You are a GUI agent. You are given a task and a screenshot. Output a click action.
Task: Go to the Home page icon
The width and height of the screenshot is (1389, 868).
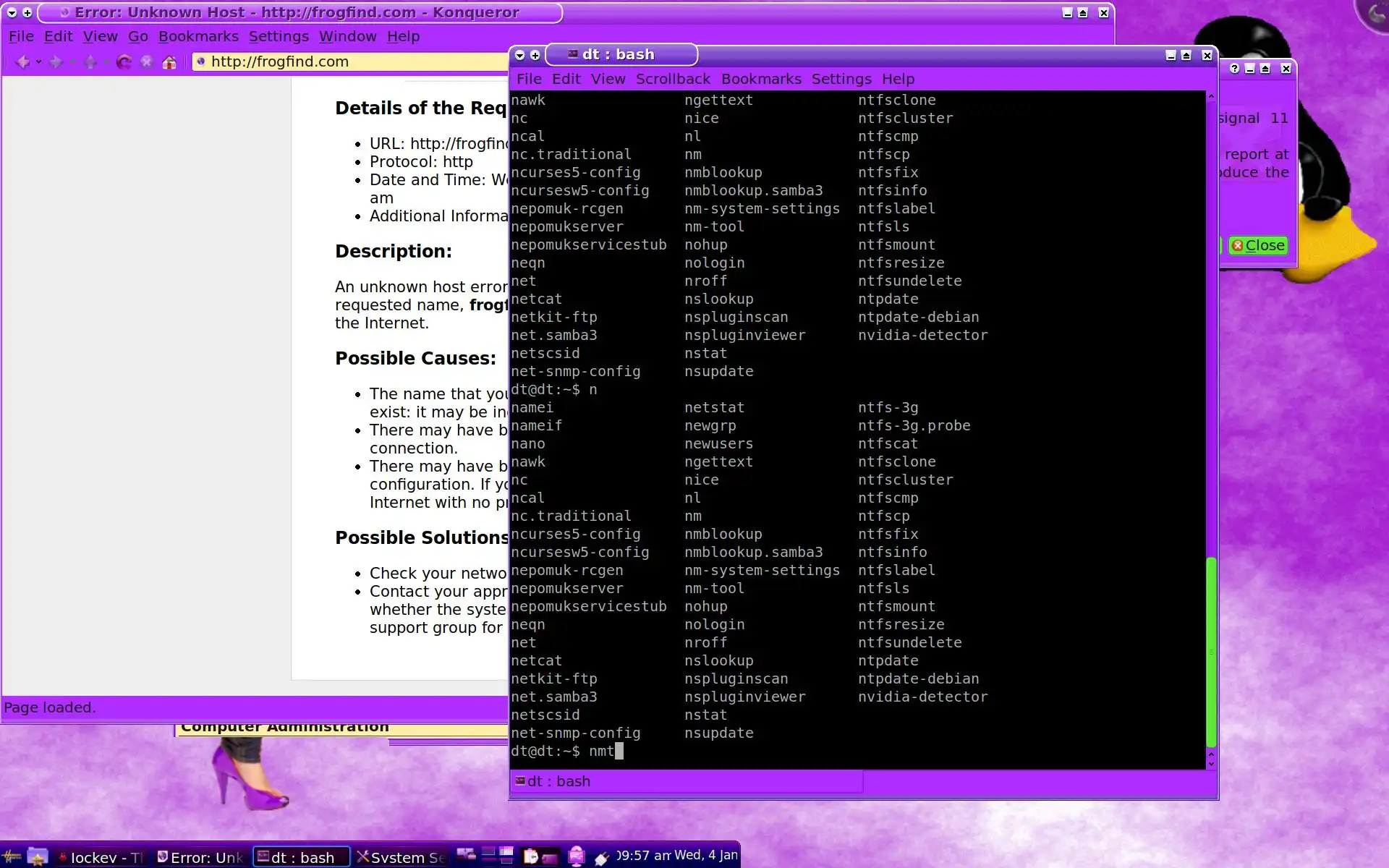169,62
